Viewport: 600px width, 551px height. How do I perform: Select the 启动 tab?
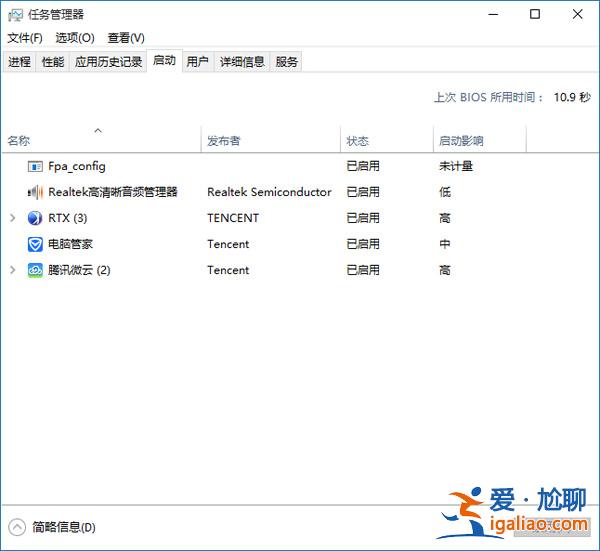pyautogui.click(x=165, y=60)
